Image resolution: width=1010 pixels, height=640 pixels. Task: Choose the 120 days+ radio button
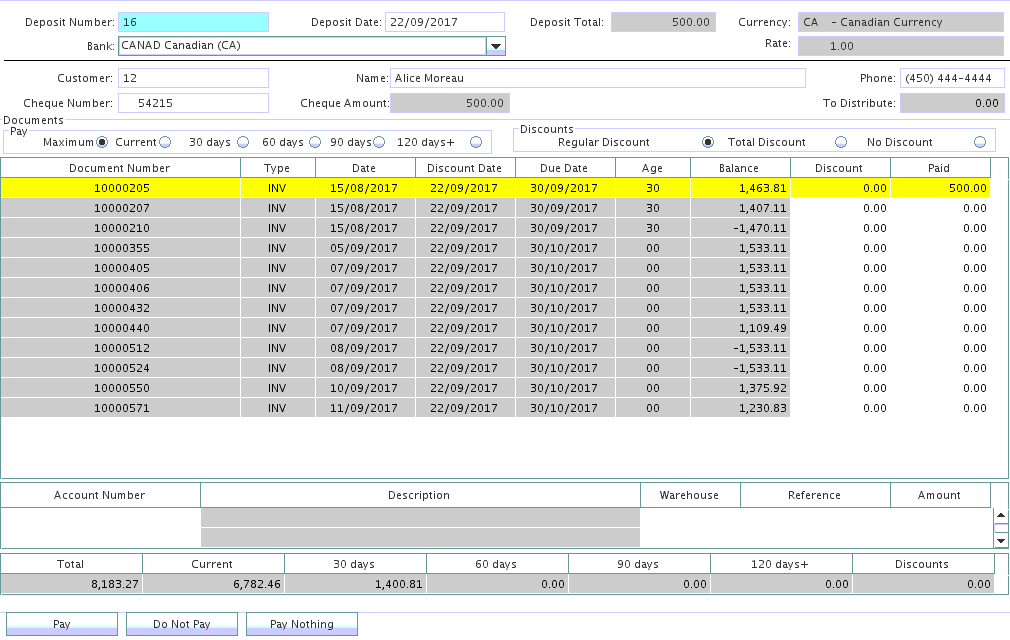click(x=476, y=142)
